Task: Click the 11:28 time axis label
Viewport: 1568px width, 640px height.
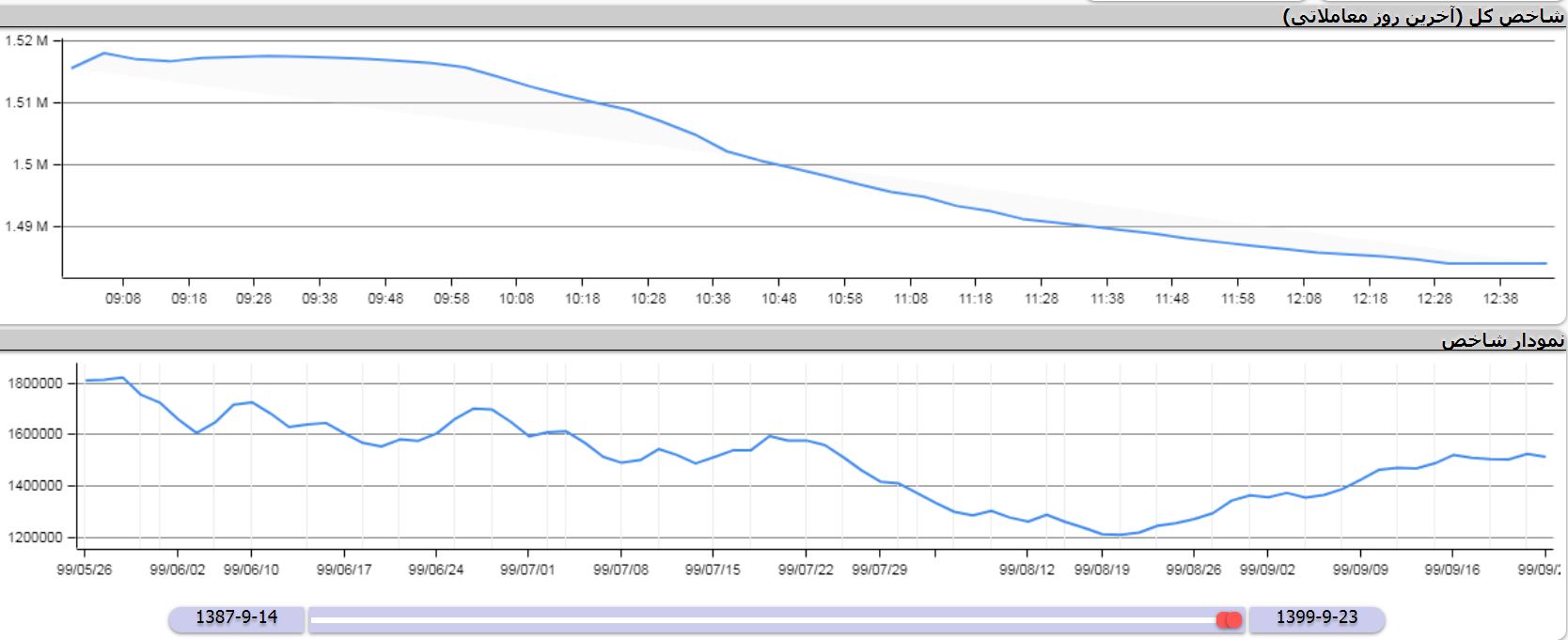Action: 1041,299
